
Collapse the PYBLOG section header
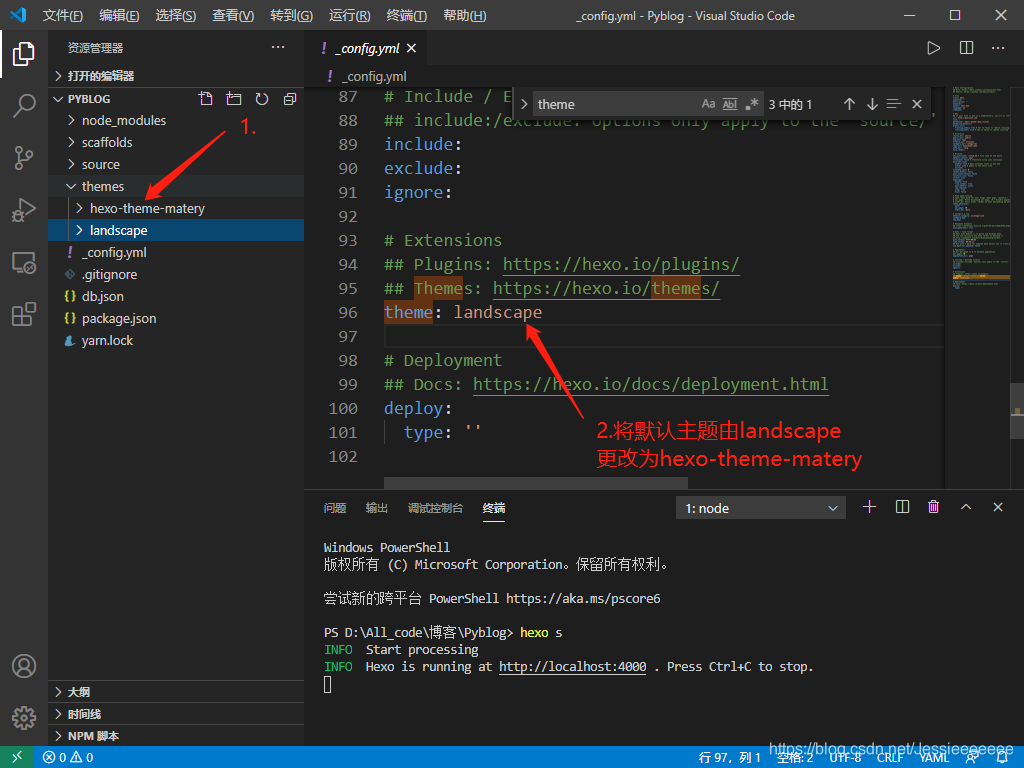coord(89,99)
